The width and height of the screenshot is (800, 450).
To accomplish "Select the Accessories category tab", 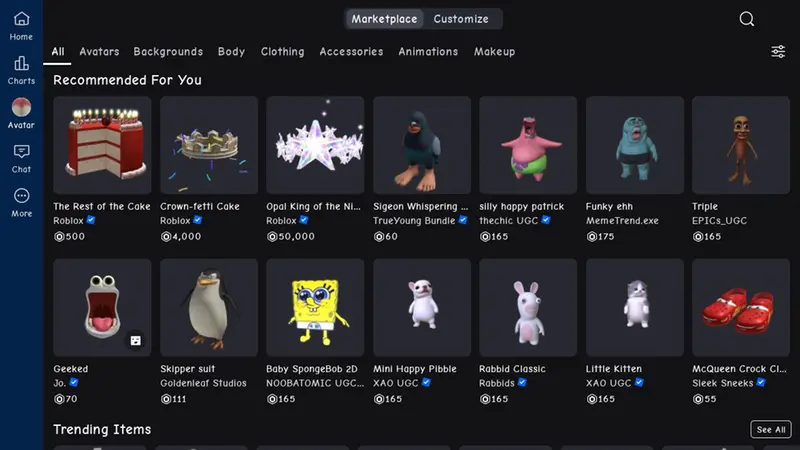I will coord(351,52).
